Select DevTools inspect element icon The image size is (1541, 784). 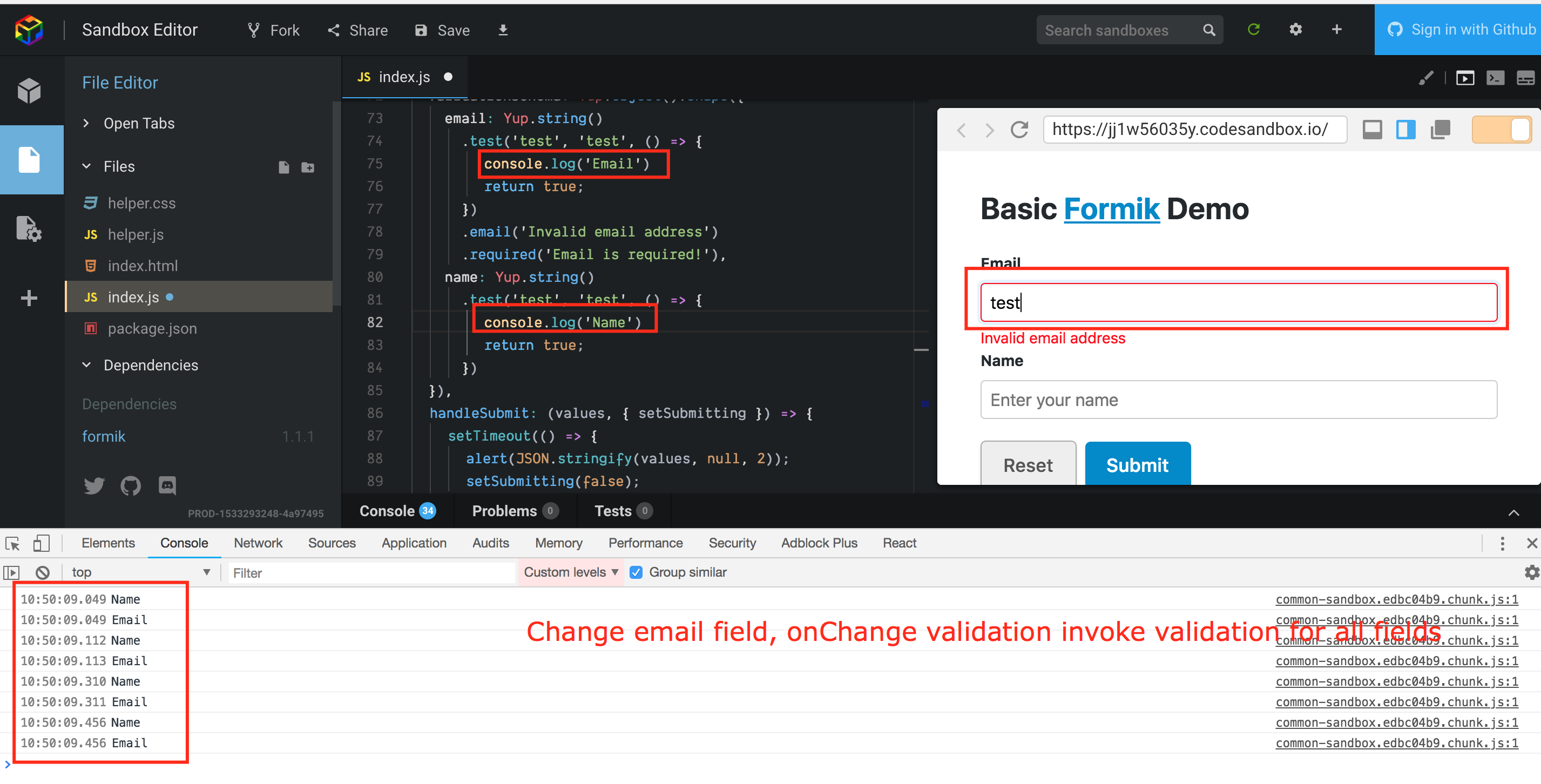(x=12, y=544)
